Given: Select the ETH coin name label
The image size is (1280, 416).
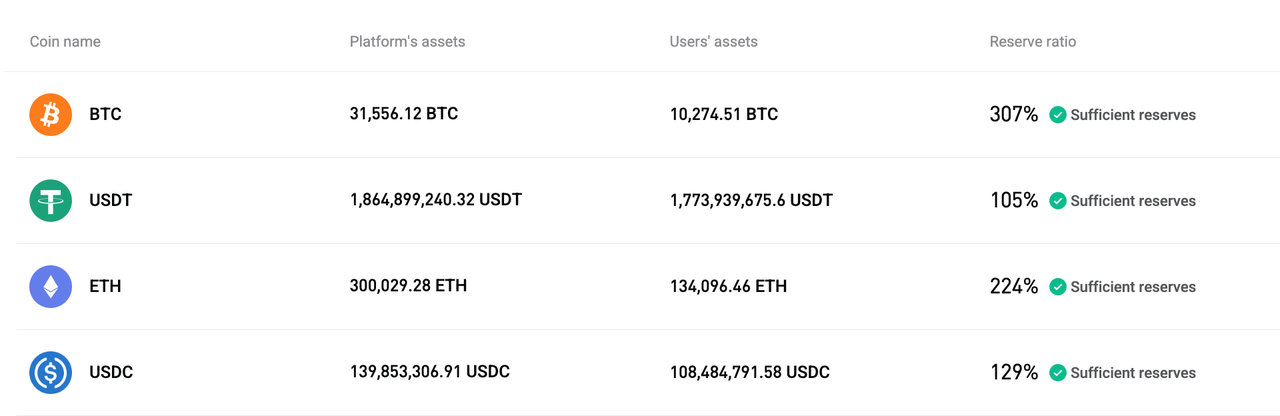Looking at the screenshot, I should click(105, 287).
